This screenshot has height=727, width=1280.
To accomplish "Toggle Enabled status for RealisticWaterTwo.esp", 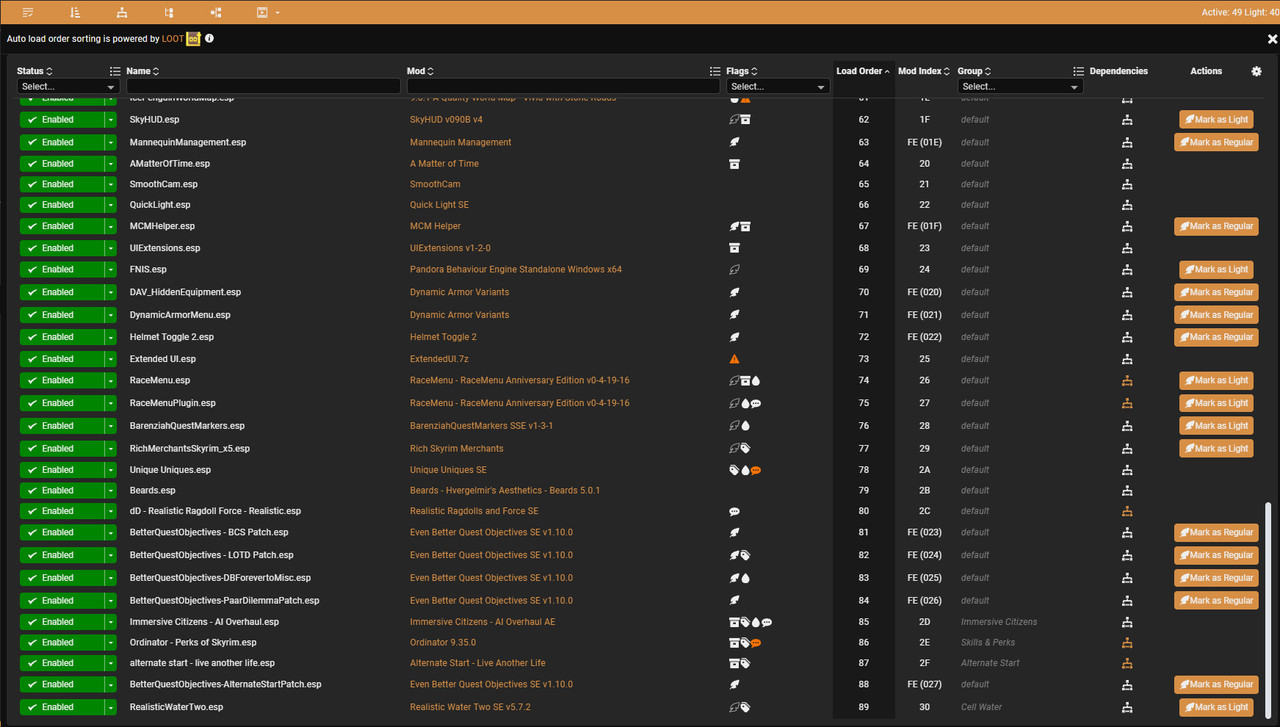I will [x=61, y=707].
